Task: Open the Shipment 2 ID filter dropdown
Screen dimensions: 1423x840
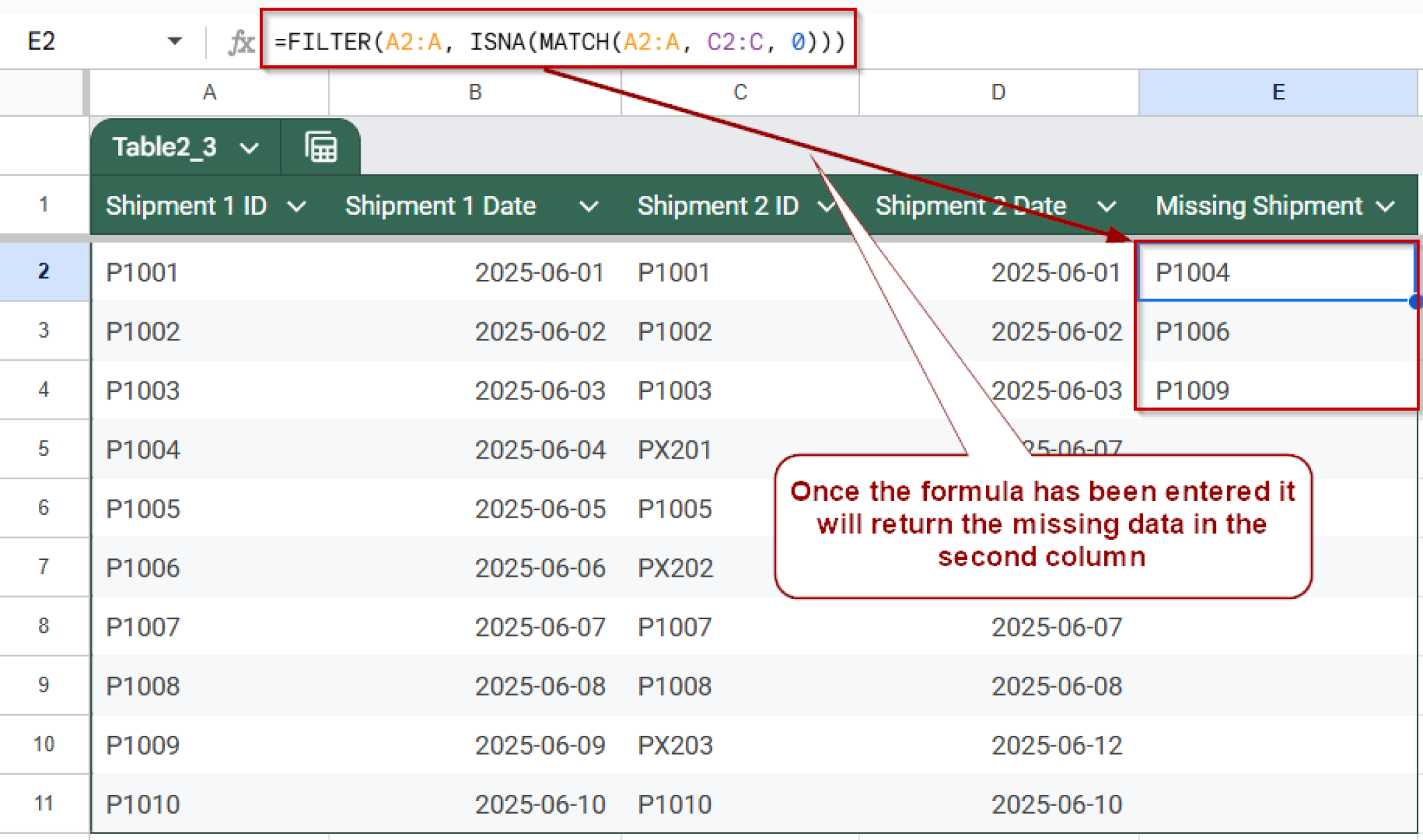Action: (828, 206)
